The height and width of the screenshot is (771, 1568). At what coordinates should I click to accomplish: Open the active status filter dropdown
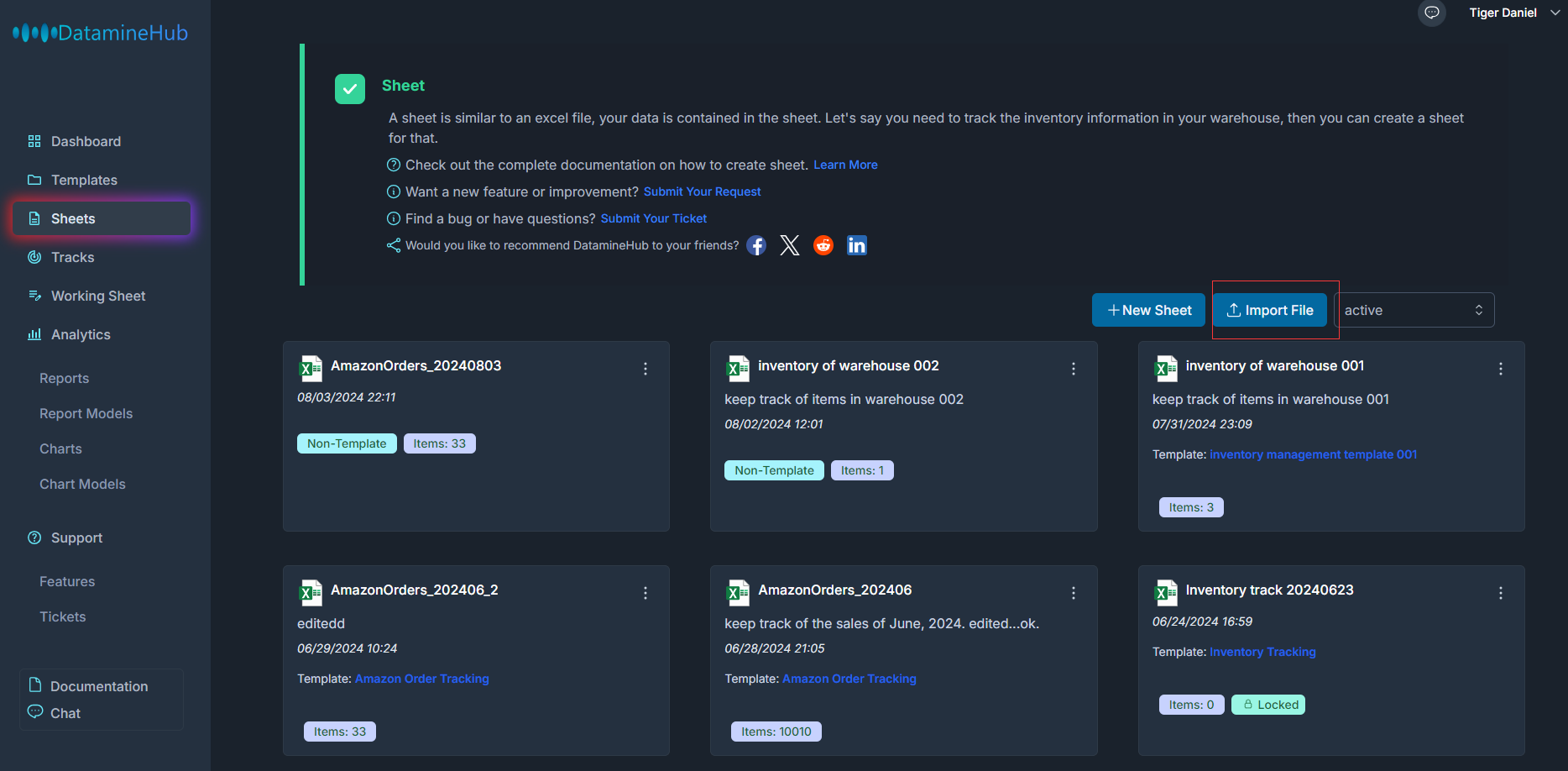[1414, 310]
